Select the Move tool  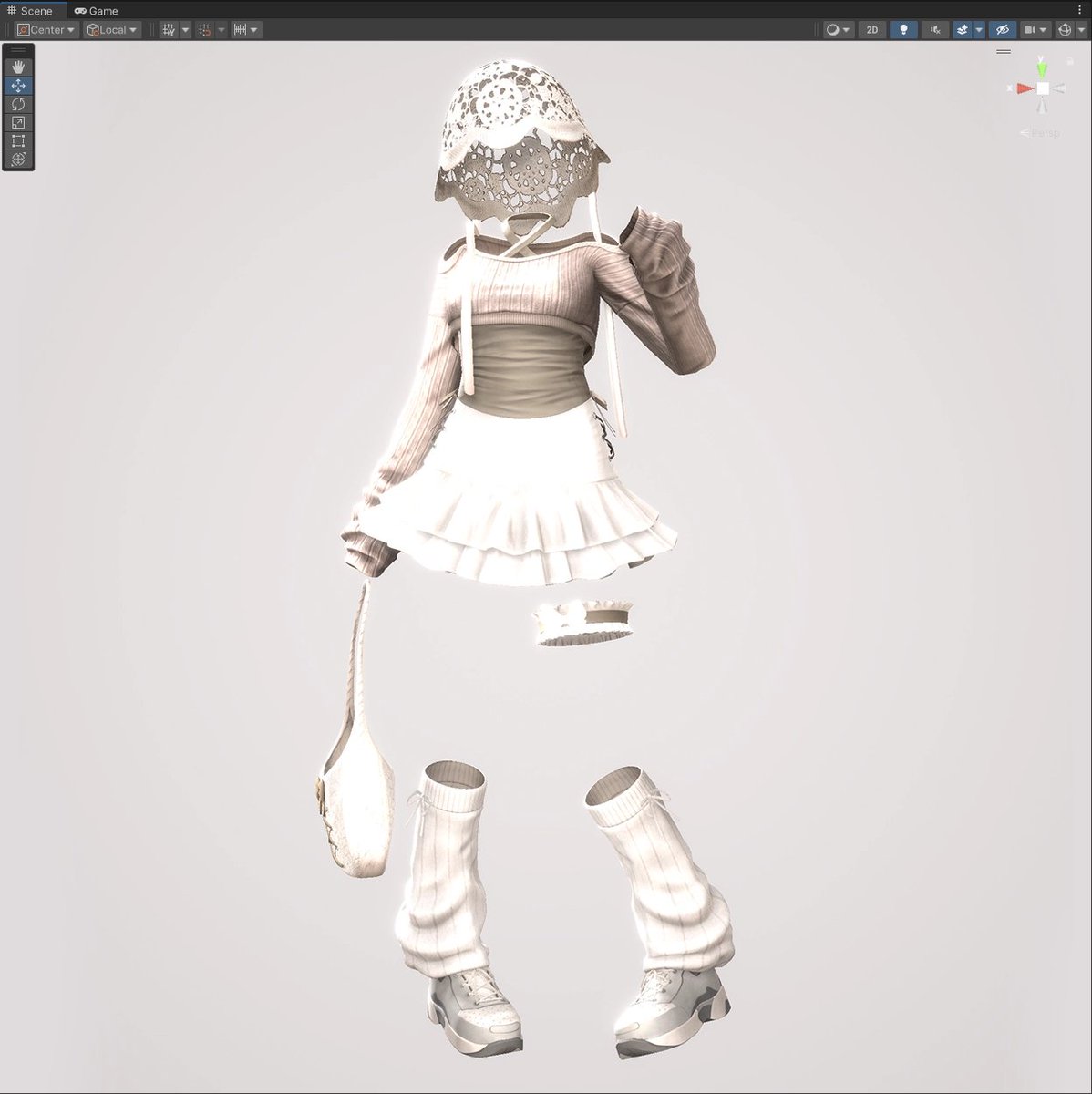tap(18, 86)
